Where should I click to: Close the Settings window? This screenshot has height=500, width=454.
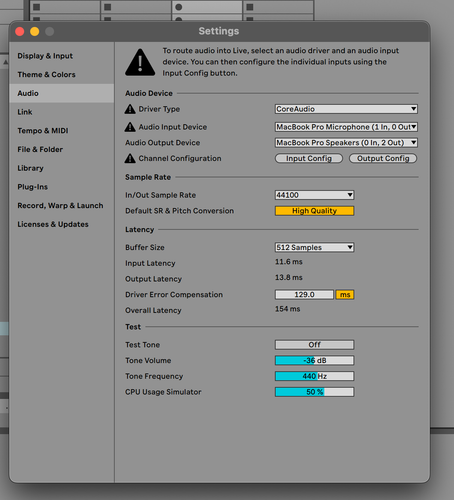point(20,31)
